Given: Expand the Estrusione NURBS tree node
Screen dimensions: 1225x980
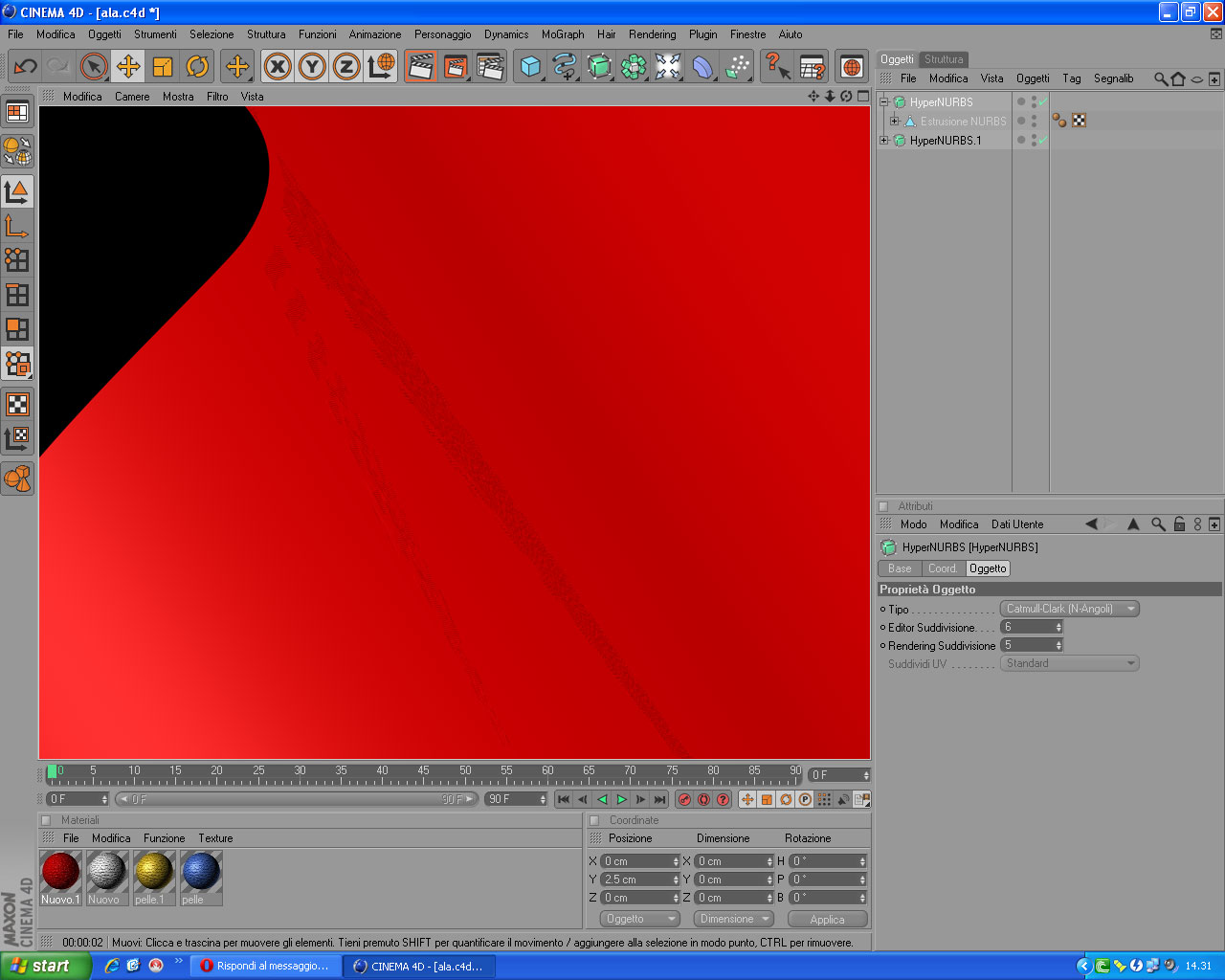Looking at the screenshot, I should 895,121.
